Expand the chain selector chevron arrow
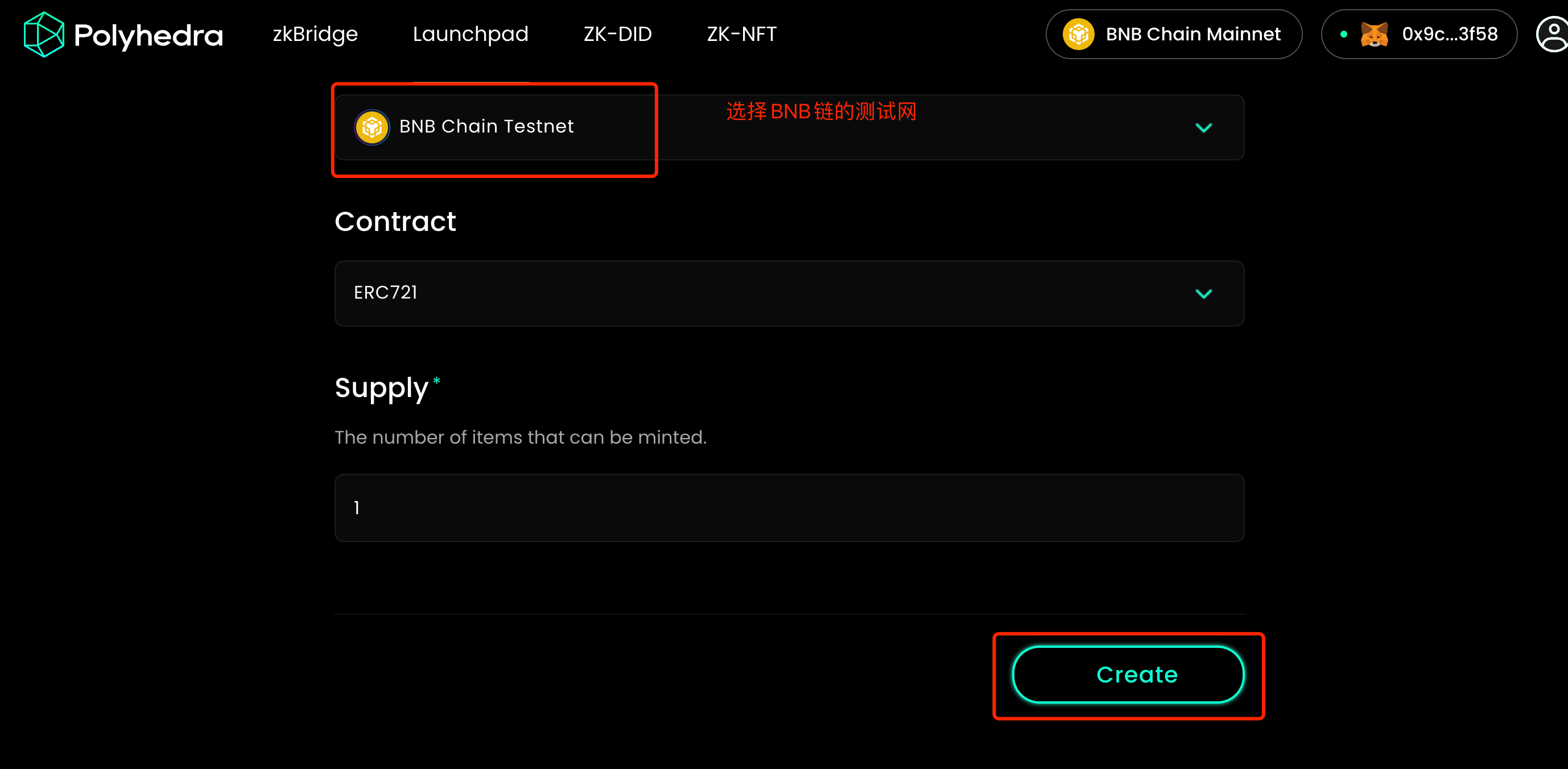Viewport: 1568px width, 769px height. 1203,128
